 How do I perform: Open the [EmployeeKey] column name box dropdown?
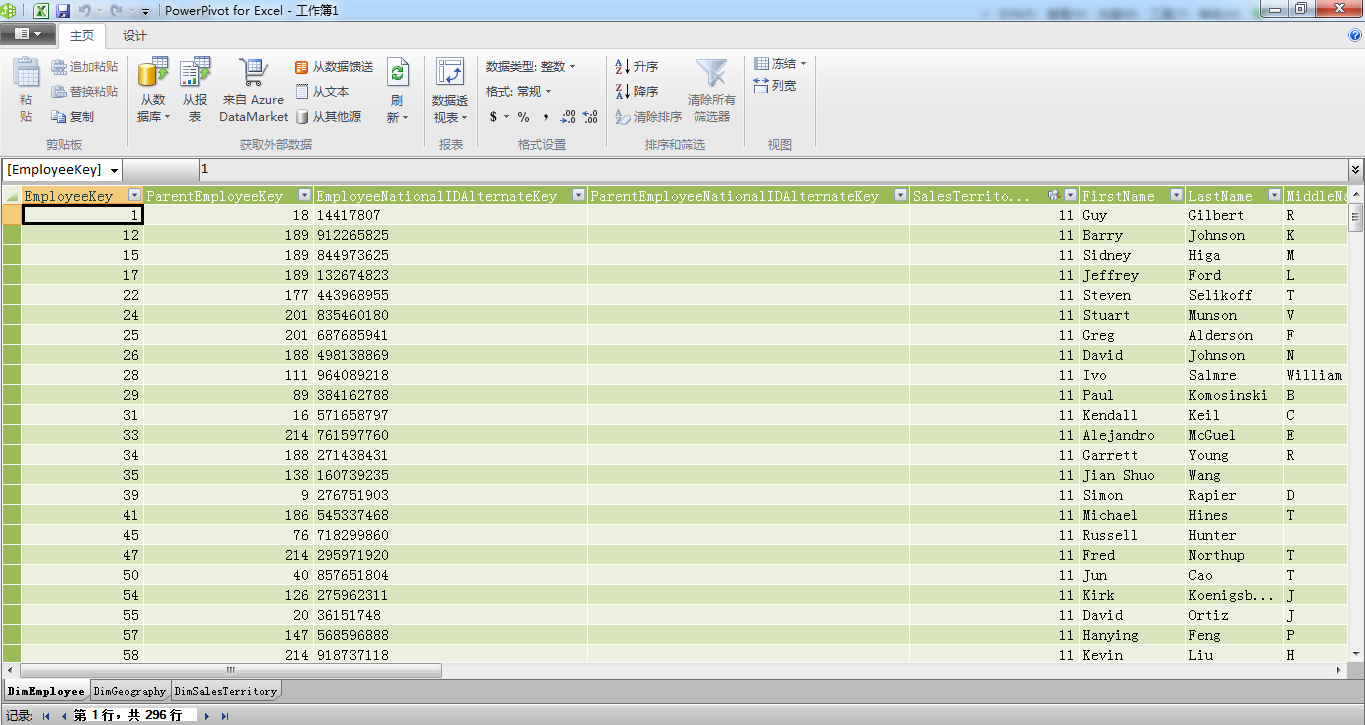(x=113, y=171)
